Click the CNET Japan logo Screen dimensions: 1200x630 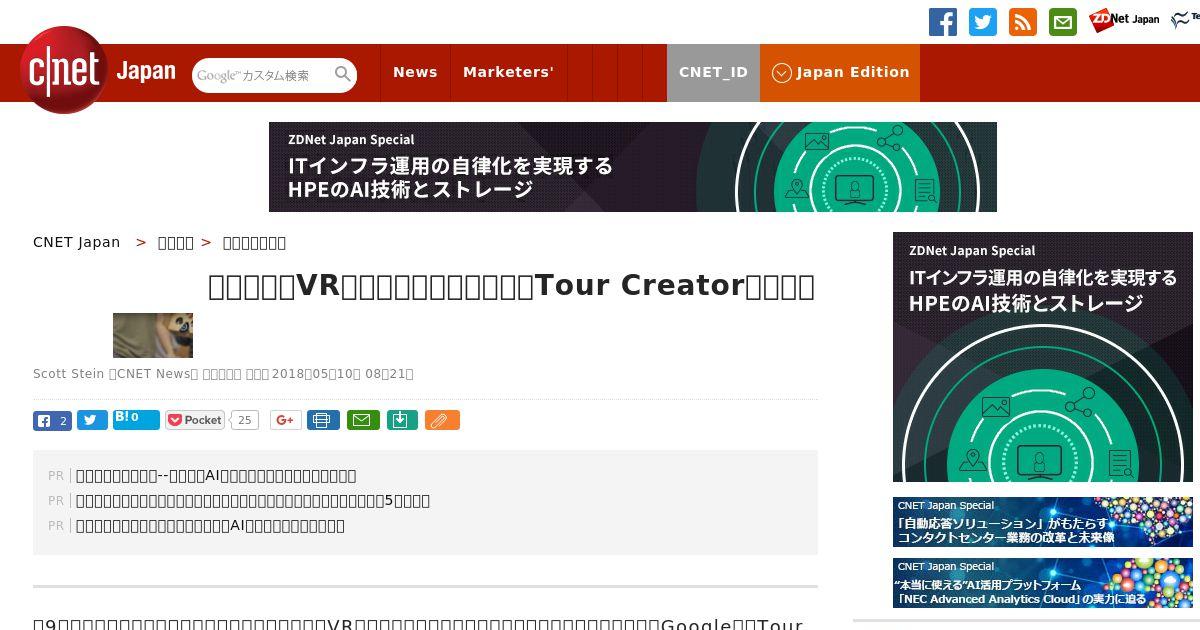tap(98, 70)
